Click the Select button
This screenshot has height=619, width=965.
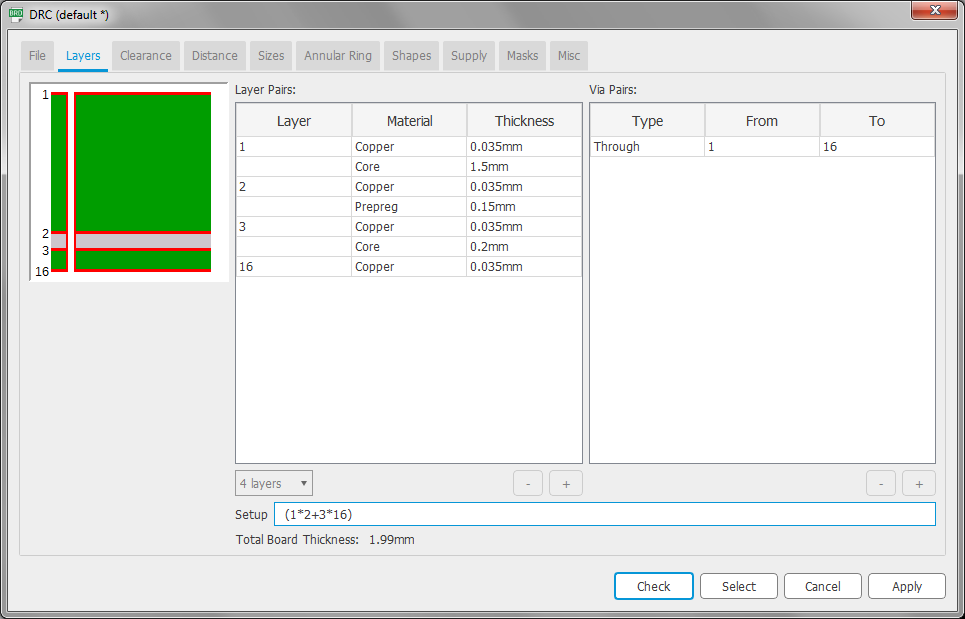(739, 587)
